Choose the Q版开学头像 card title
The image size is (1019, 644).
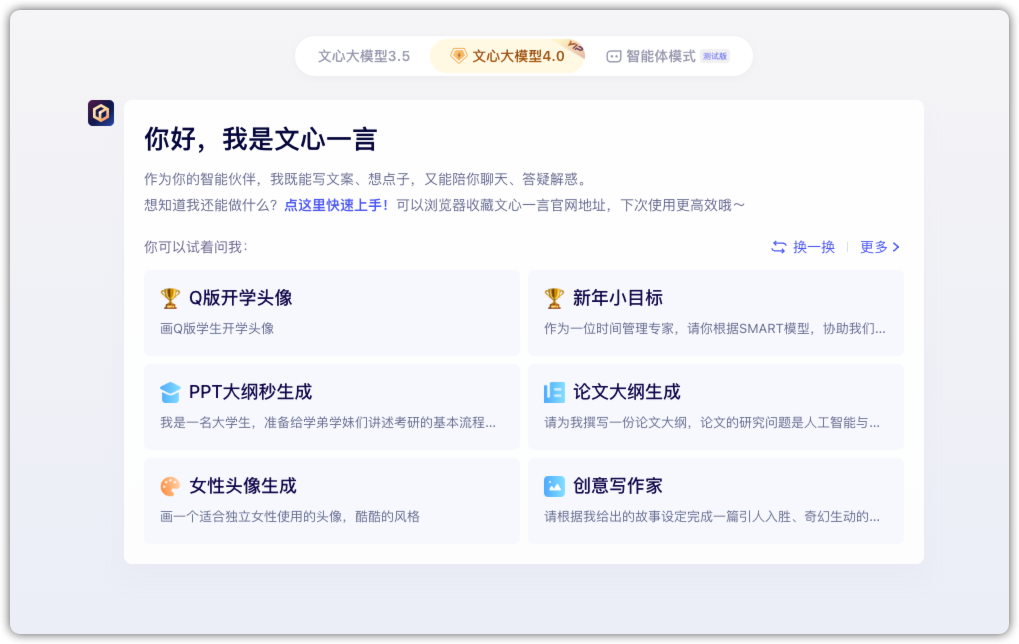[x=240, y=298]
